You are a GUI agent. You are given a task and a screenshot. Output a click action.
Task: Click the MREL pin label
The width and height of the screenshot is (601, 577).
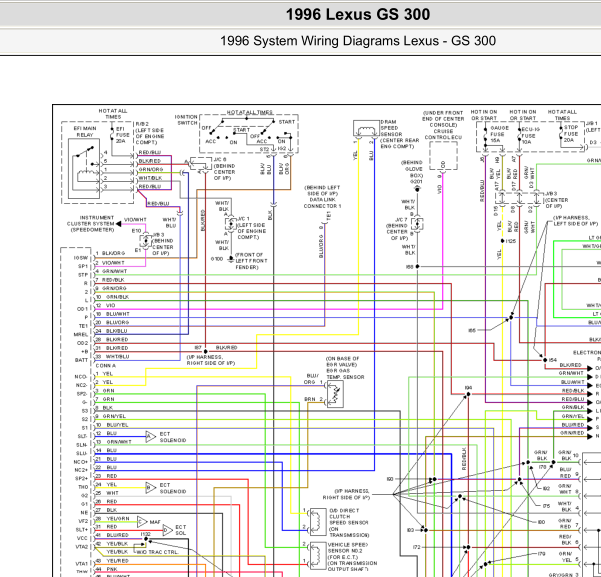(81, 334)
